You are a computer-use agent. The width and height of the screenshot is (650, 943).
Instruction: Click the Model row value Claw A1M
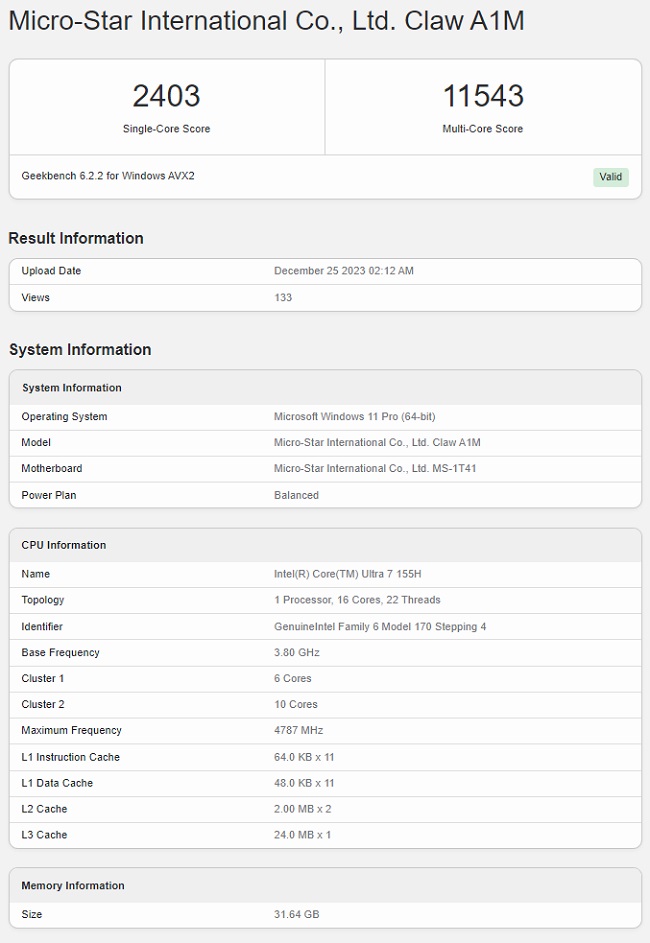pyautogui.click(x=377, y=443)
